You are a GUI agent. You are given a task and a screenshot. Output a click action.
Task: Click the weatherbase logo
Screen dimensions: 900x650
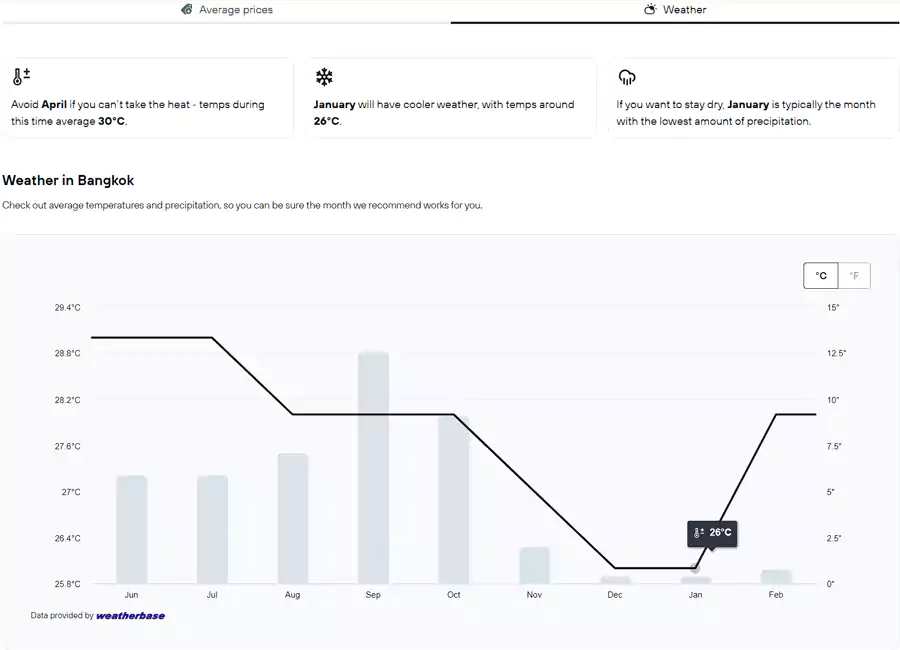click(130, 616)
